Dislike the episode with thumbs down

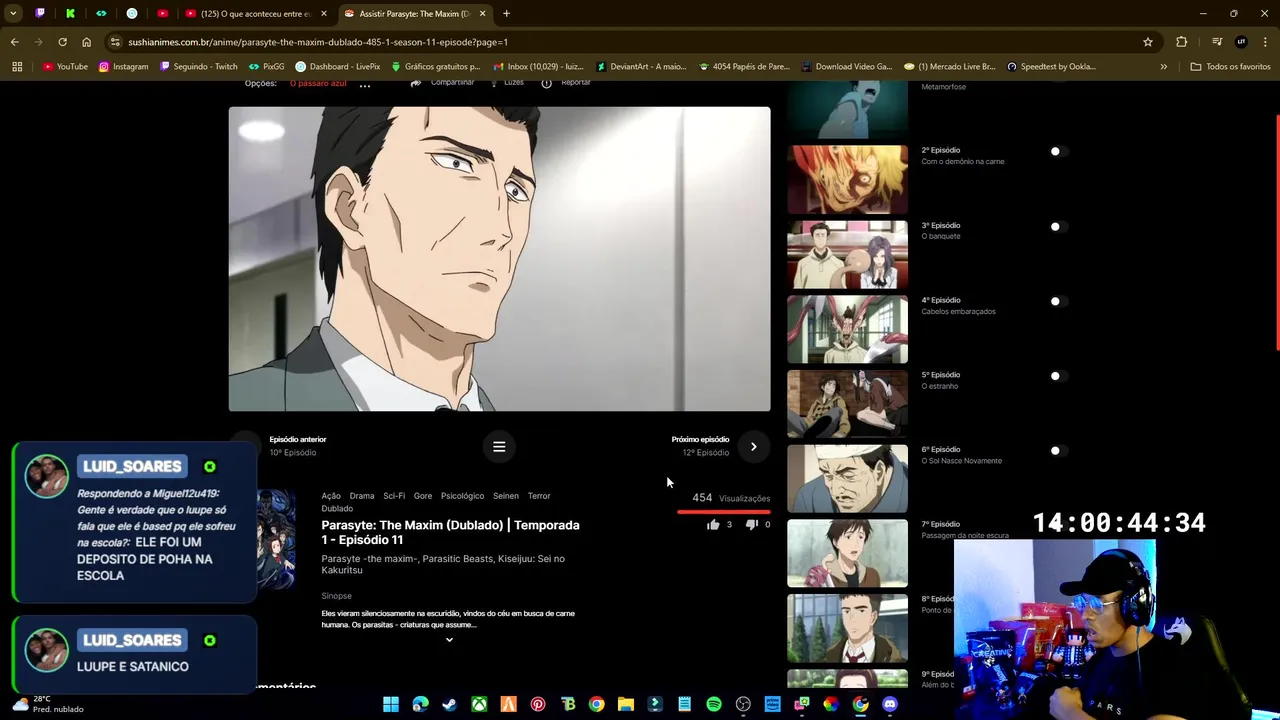[752, 524]
